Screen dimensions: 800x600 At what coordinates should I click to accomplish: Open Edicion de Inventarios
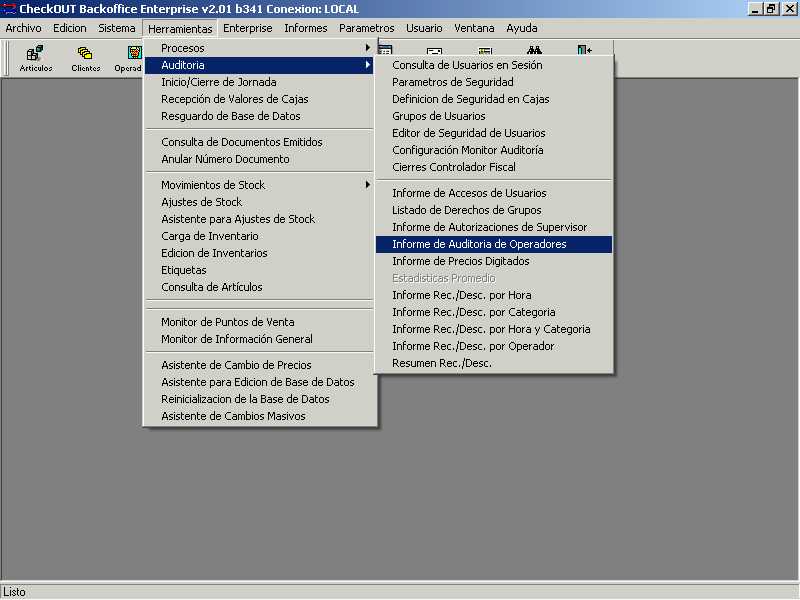(x=260, y=253)
